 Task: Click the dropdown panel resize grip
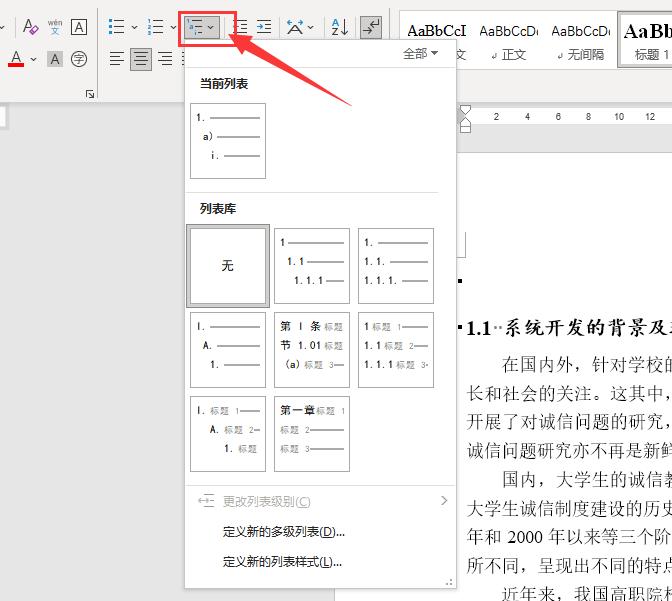point(449,582)
